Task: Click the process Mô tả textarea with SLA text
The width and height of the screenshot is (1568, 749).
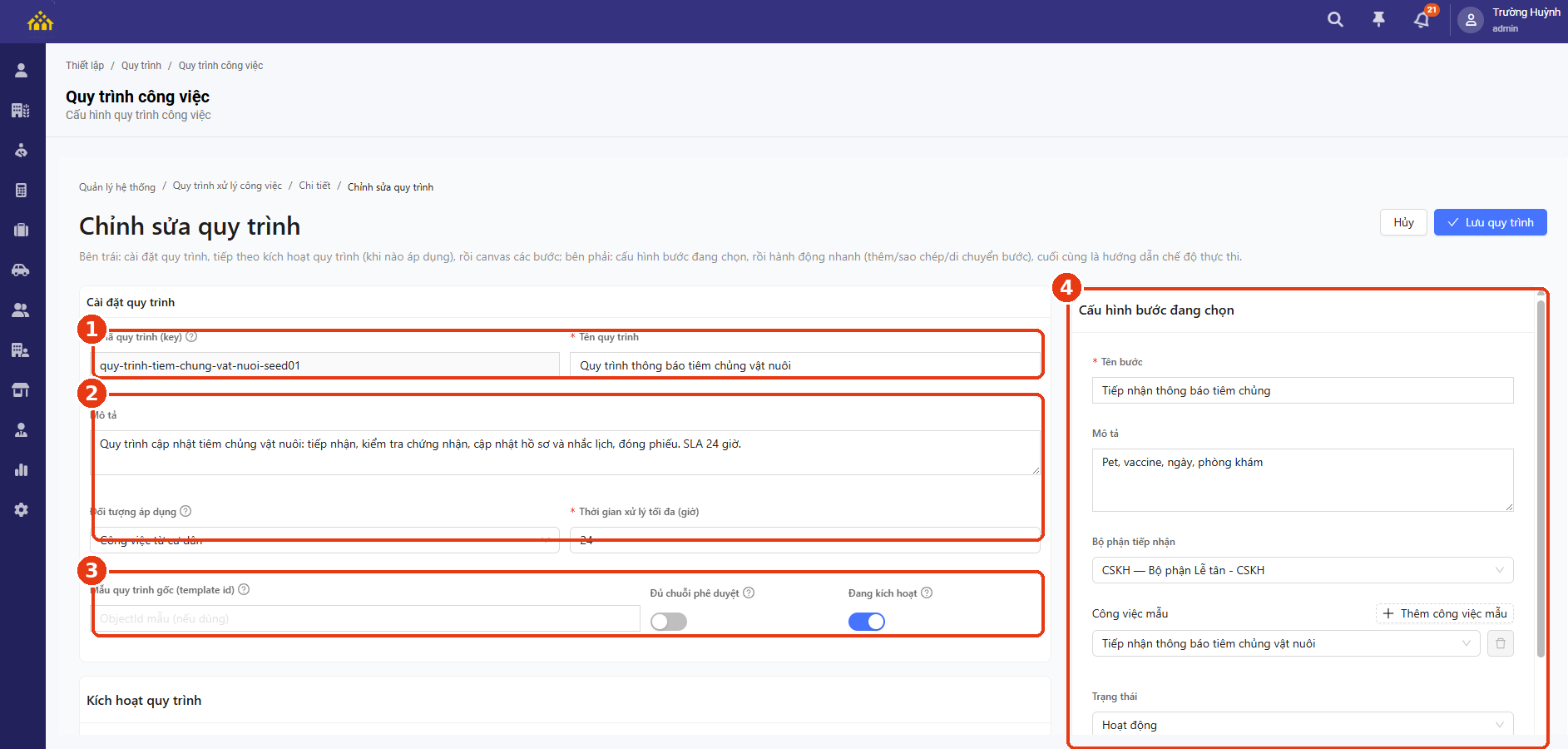Action: click(566, 453)
